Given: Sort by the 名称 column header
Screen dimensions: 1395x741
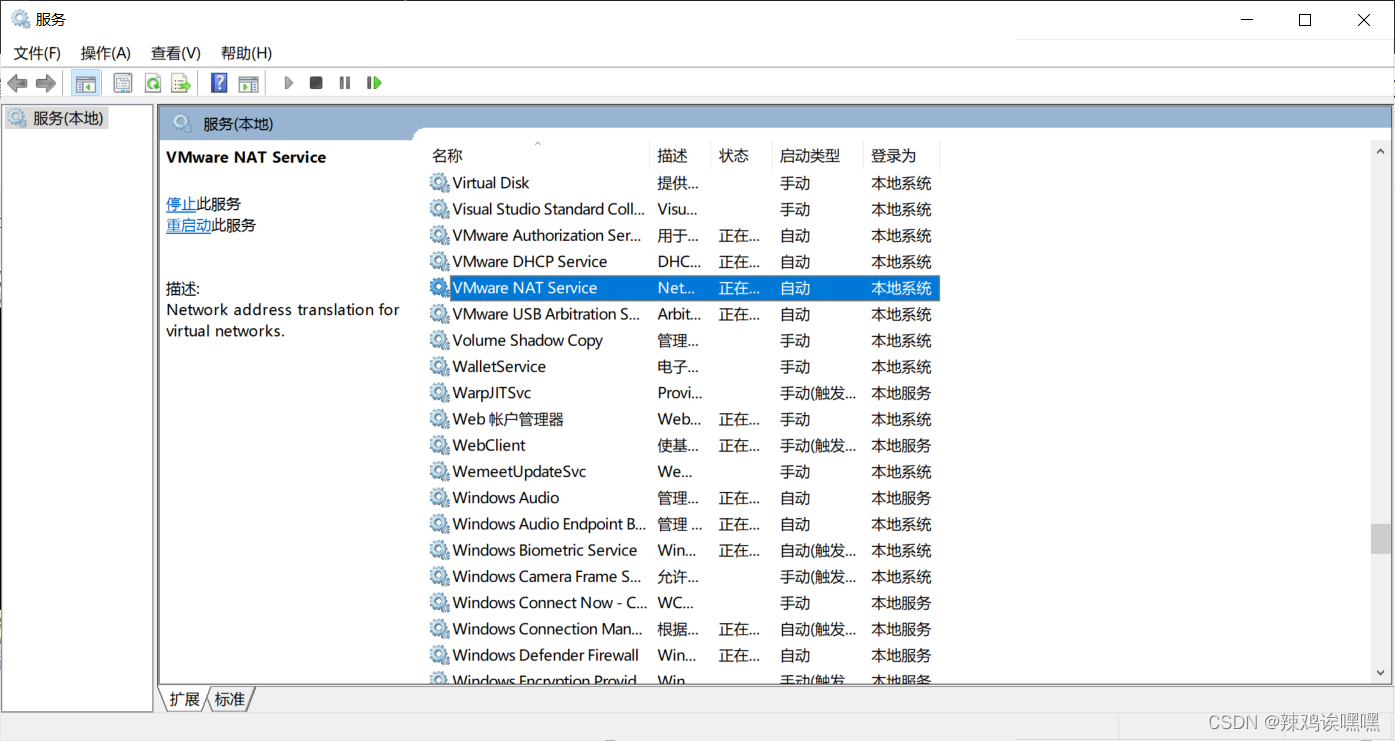Looking at the screenshot, I should 539,156.
